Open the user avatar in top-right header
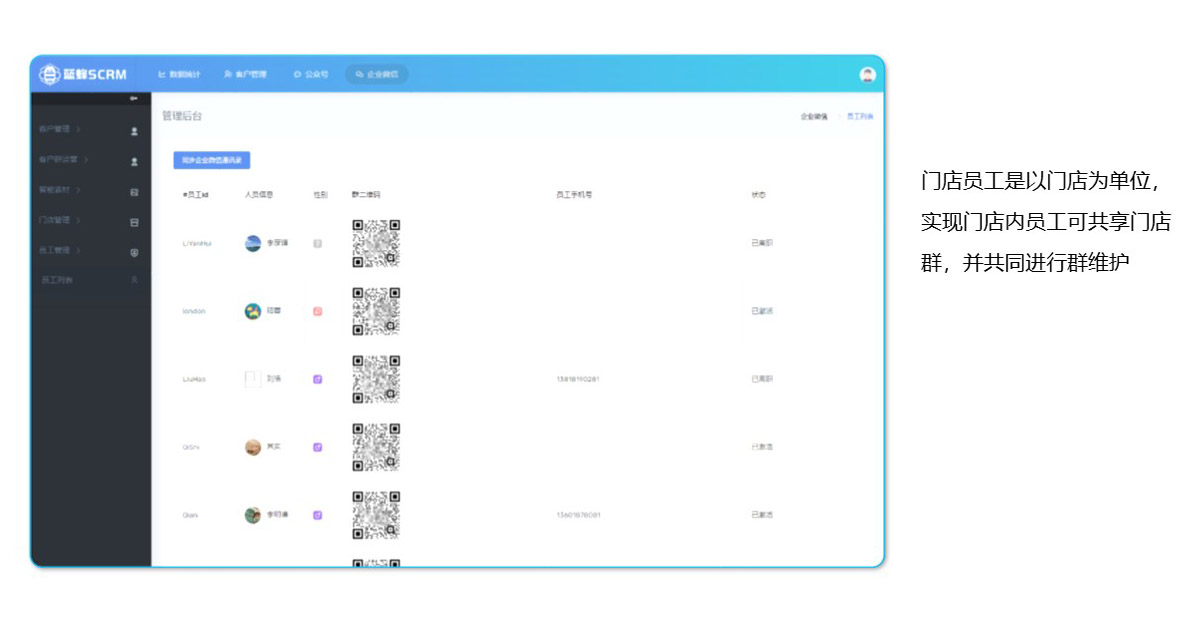 tap(867, 75)
